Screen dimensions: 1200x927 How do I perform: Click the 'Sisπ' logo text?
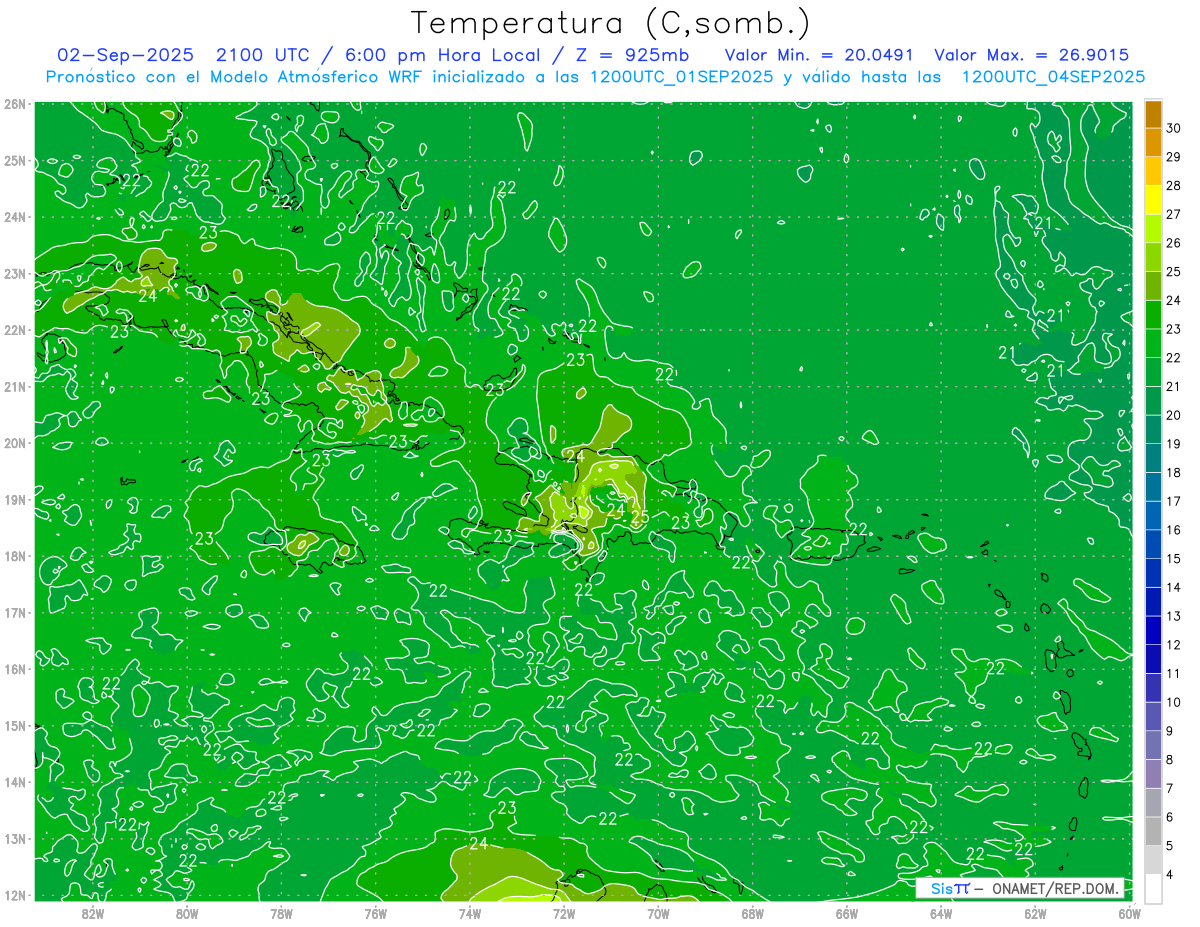click(949, 888)
